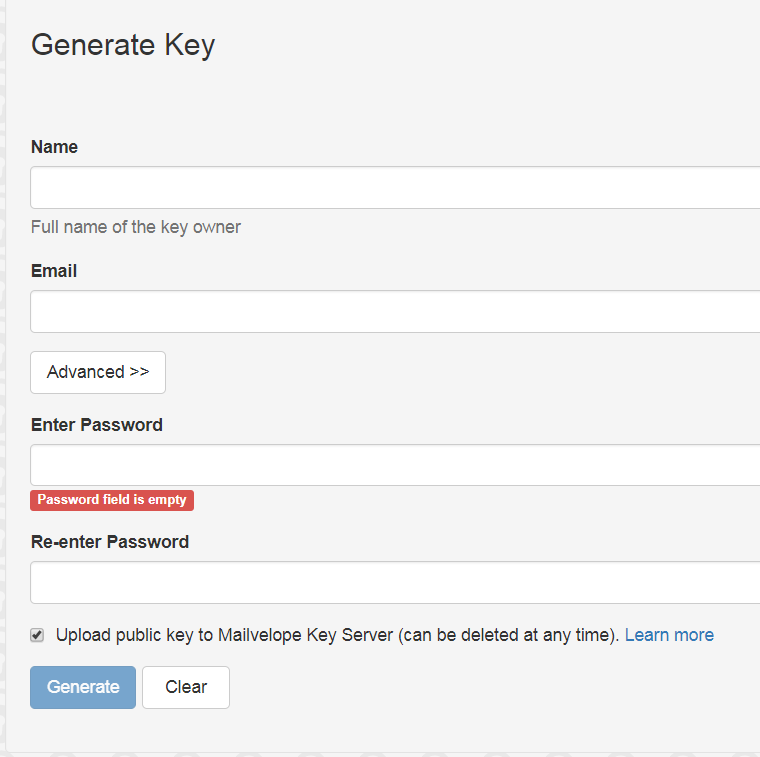Click the Generate Key heading
Viewport: 760px width, 757px height.
pyautogui.click(x=123, y=45)
